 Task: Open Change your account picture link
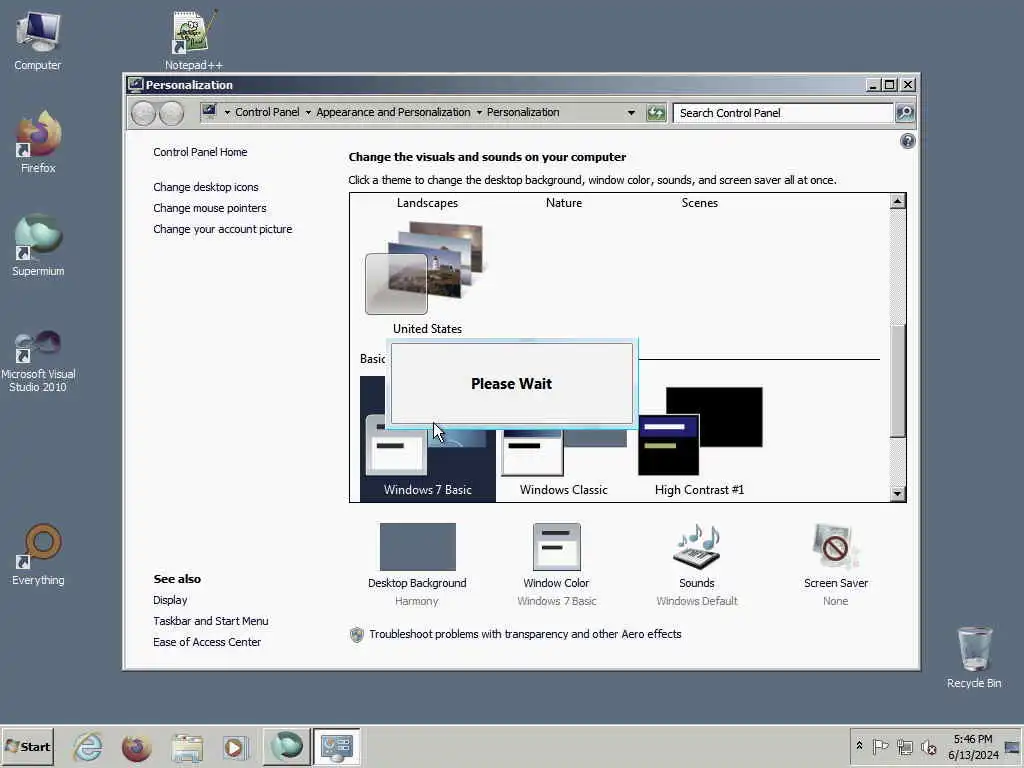[x=223, y=229]
